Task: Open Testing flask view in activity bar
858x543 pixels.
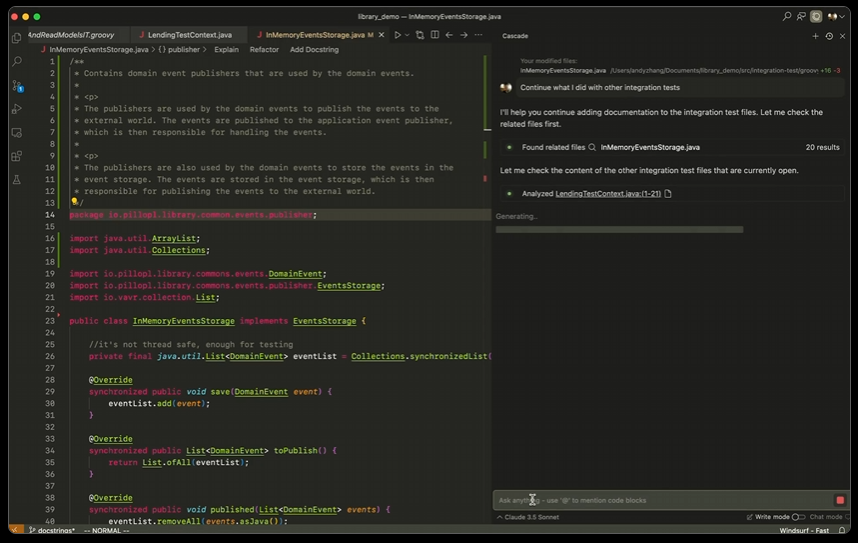Action: point(17,180)
